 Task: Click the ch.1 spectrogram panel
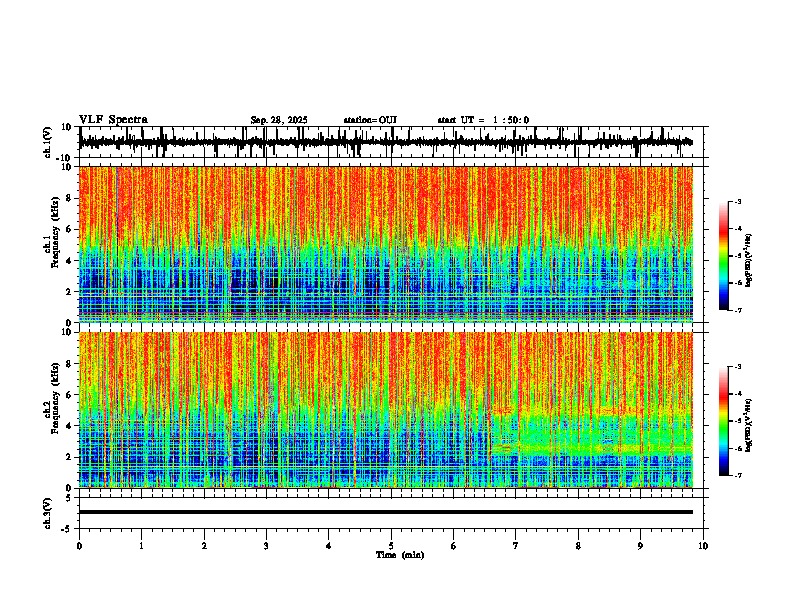click(386, 244)
